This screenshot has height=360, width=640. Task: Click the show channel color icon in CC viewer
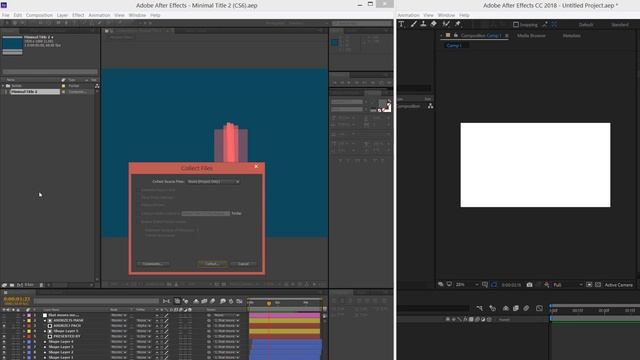[x=547, y=285]
